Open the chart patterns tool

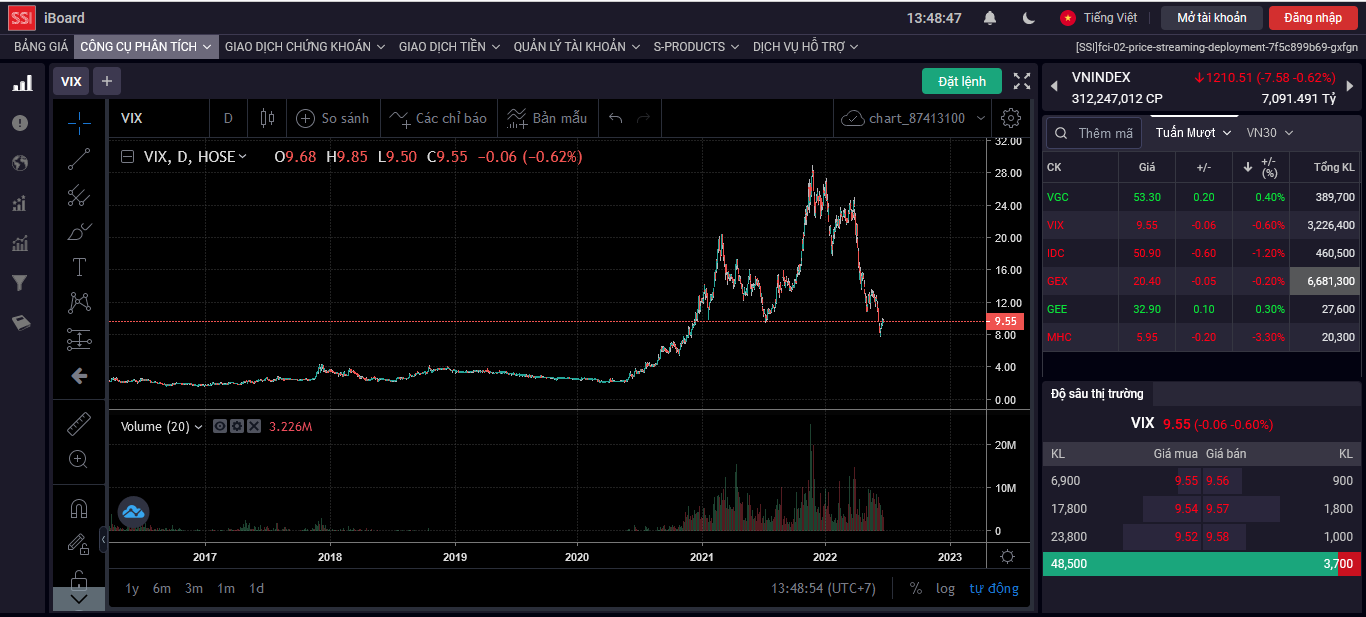coord(79,302)
